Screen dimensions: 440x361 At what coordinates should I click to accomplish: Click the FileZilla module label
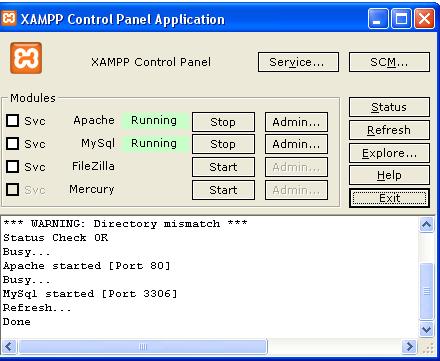pyautogui.click(x=93, y=166)
